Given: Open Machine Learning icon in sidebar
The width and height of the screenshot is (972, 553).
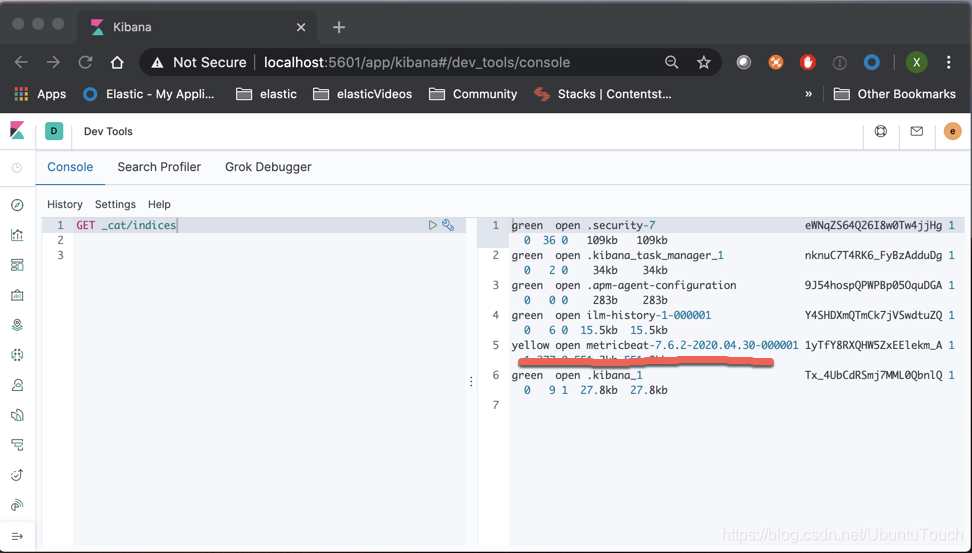Looking at the screenshot, I should point(17,355).
